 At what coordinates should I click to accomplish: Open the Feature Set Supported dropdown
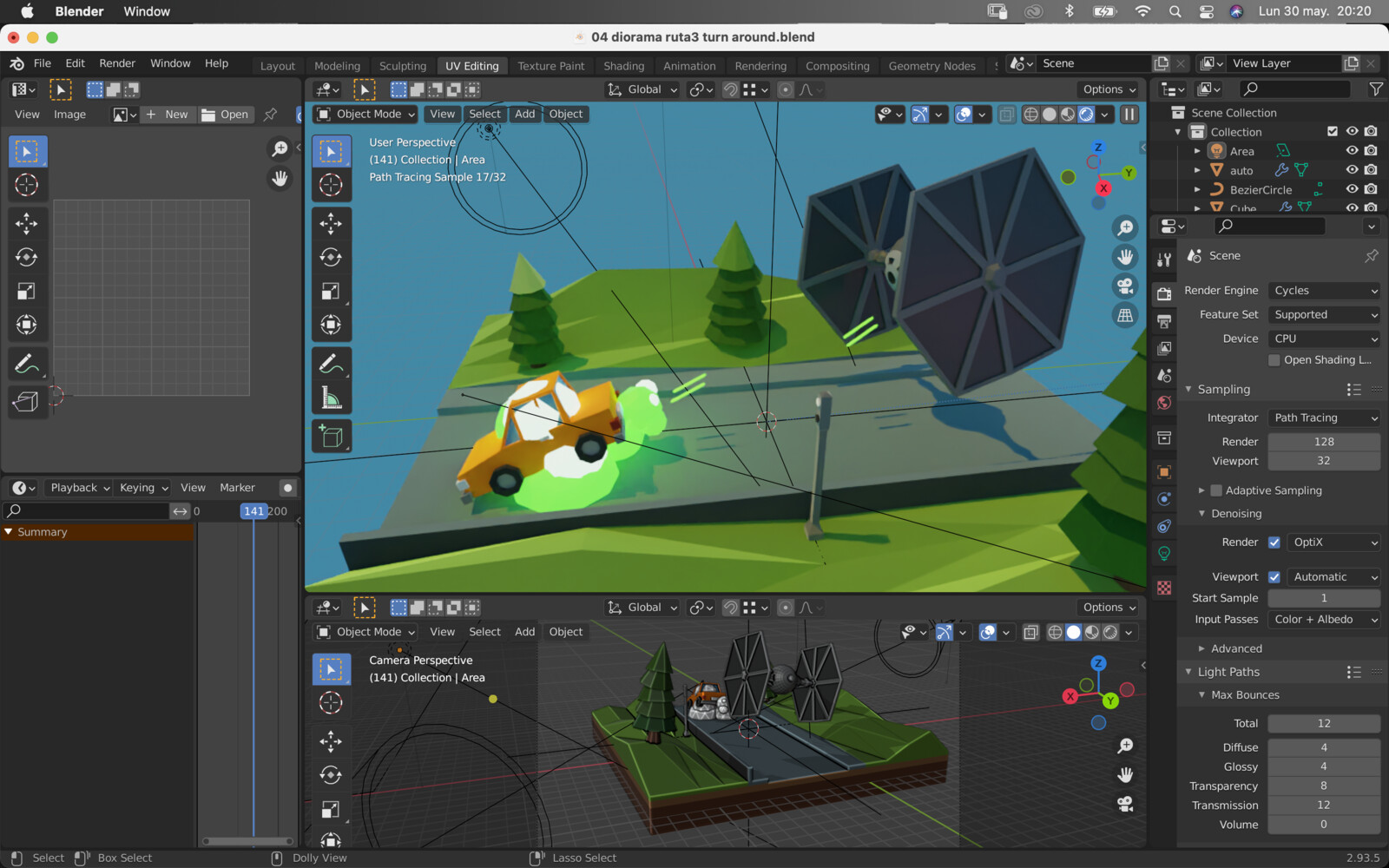coord(1324,315)
